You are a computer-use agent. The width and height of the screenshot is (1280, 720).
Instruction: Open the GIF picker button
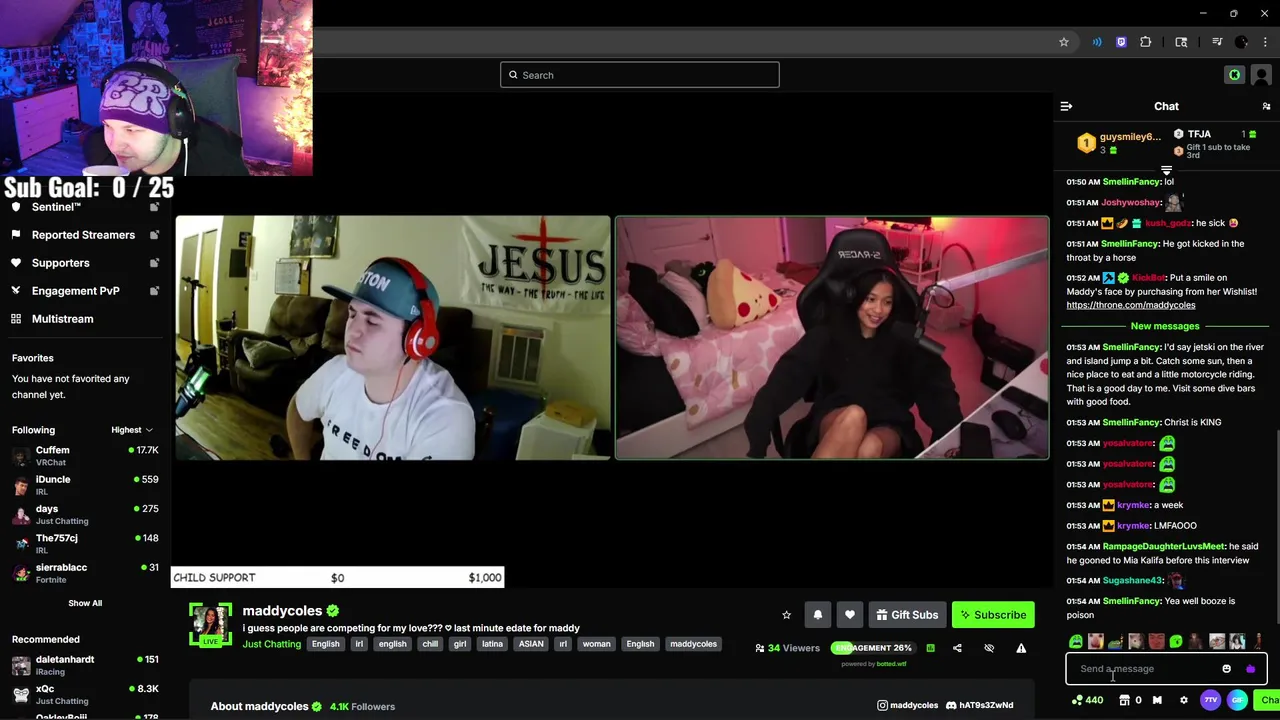[x=1237, y=700]
